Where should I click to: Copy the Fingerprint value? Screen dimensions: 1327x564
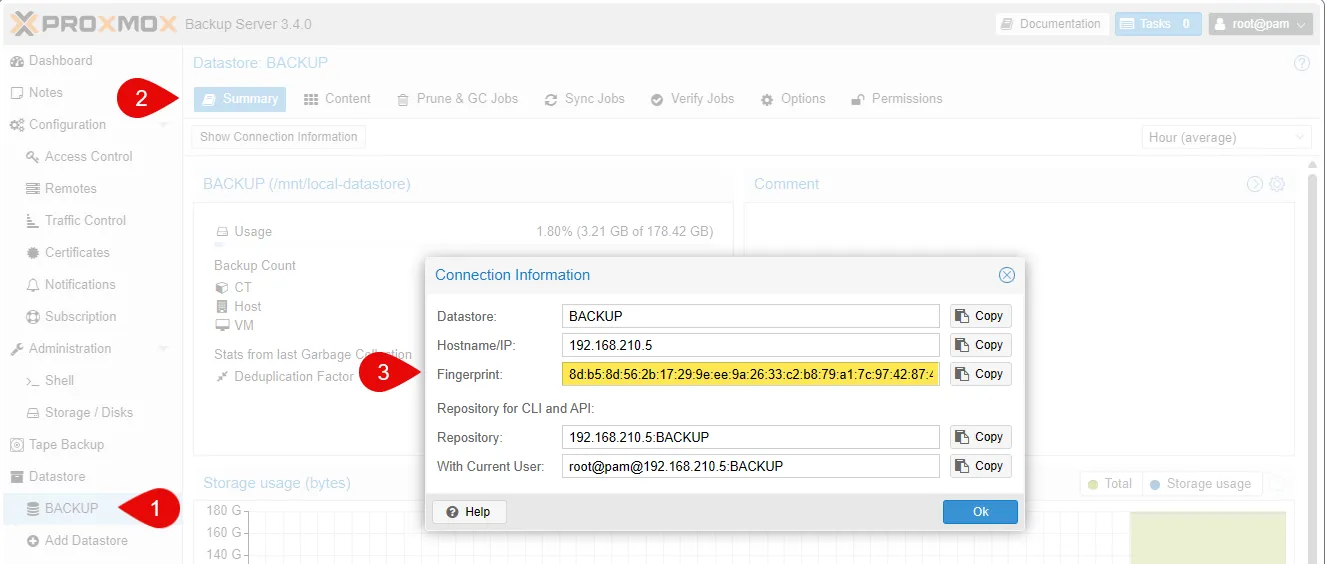[x=980, y=374]
